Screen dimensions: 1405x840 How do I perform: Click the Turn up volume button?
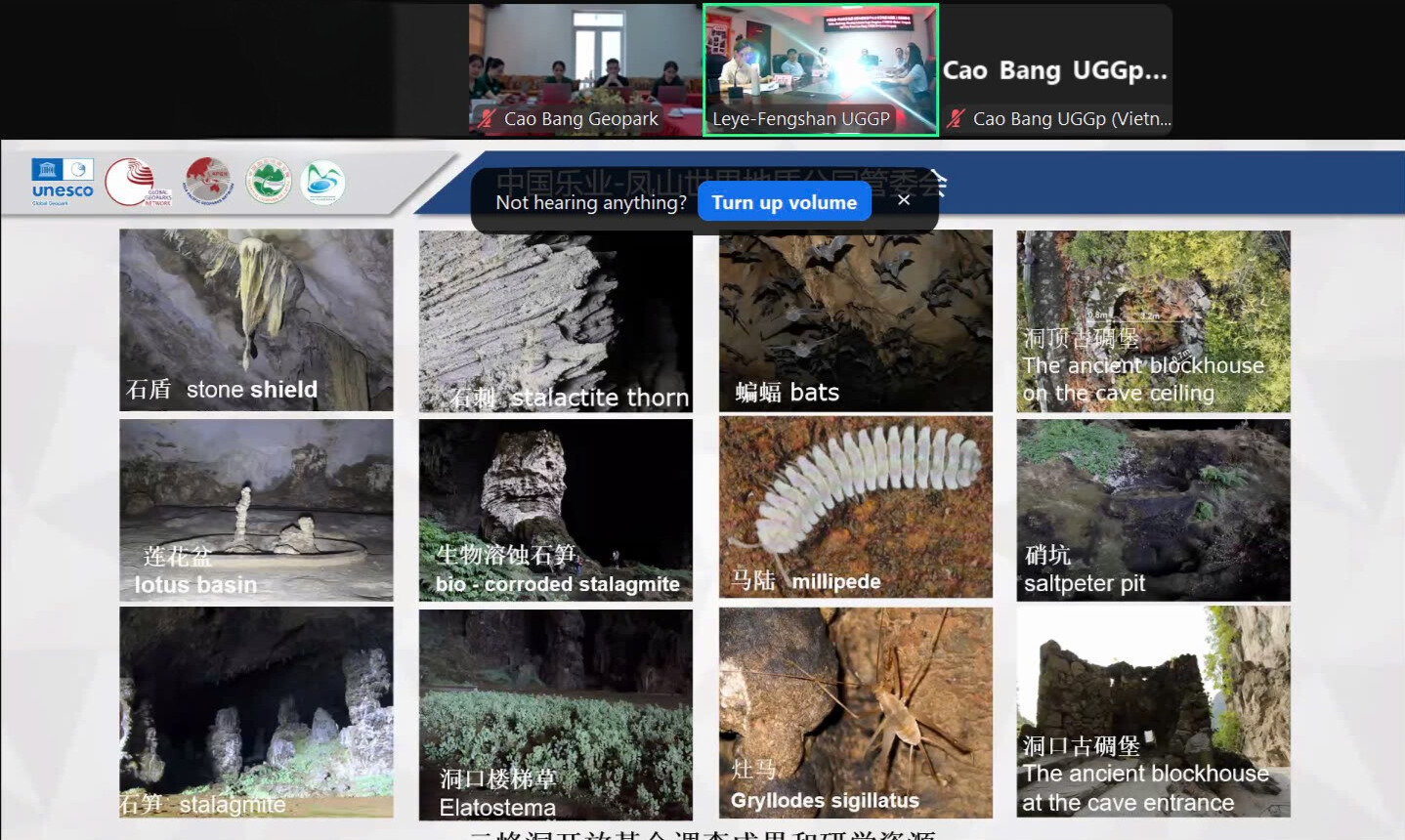pos(784,202)
